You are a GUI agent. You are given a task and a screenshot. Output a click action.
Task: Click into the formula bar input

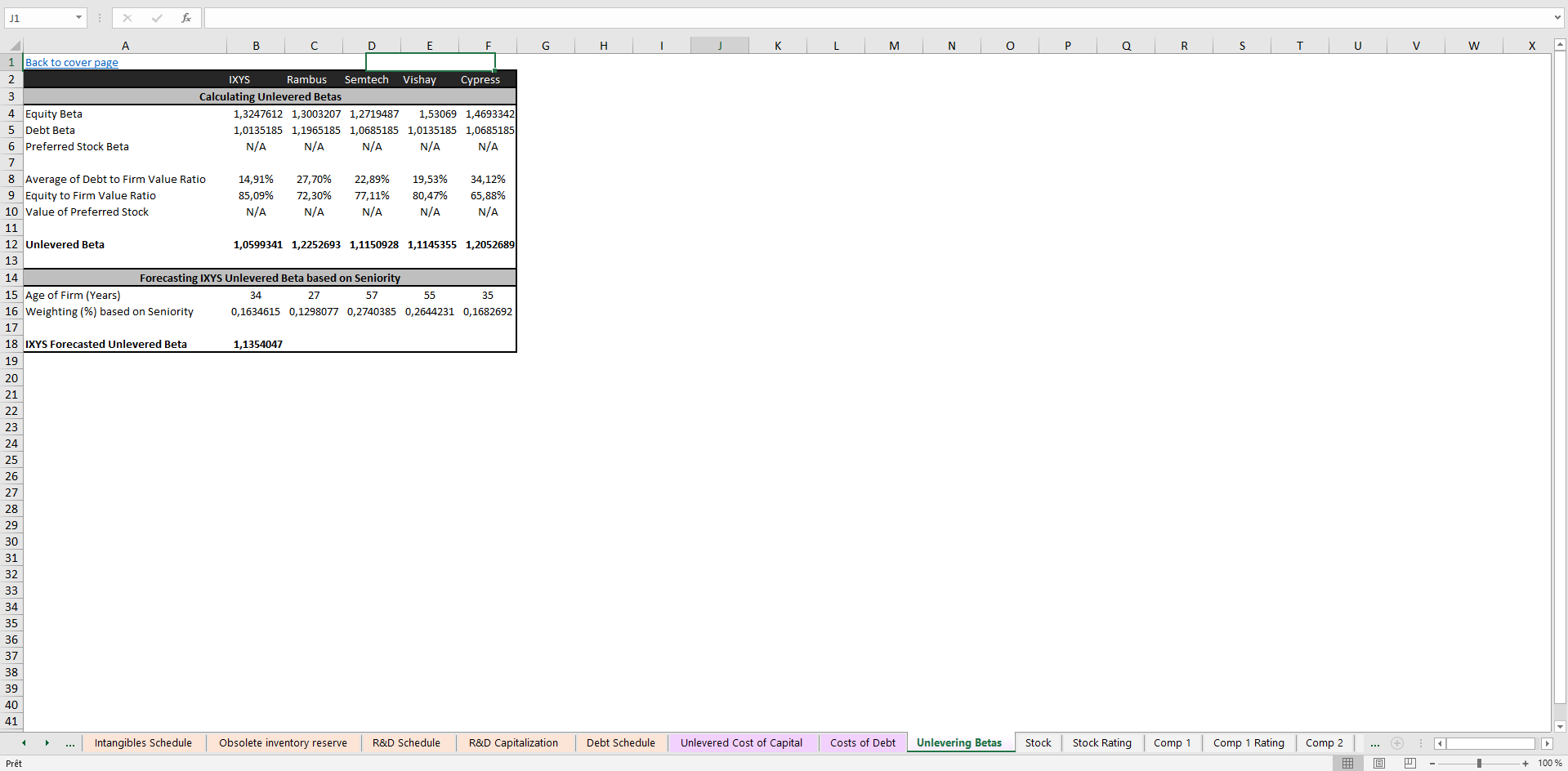(x=877, y=18)
